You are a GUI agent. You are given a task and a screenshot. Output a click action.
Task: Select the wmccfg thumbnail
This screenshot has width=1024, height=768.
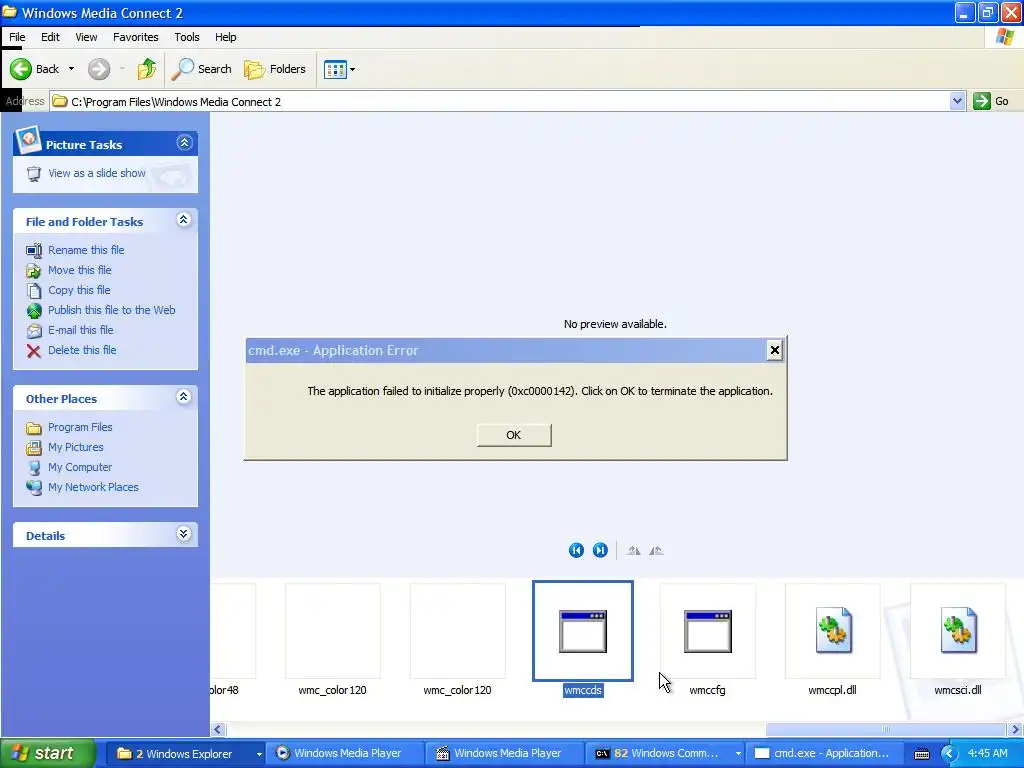click(708, 632)
